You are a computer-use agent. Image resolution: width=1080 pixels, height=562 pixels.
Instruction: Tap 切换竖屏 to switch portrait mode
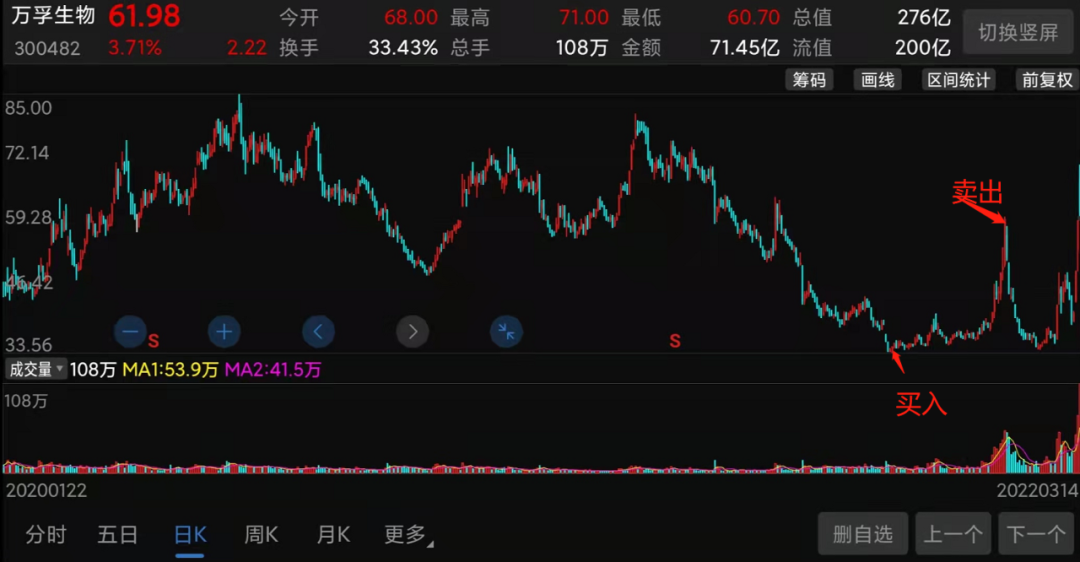[1018, 32]
